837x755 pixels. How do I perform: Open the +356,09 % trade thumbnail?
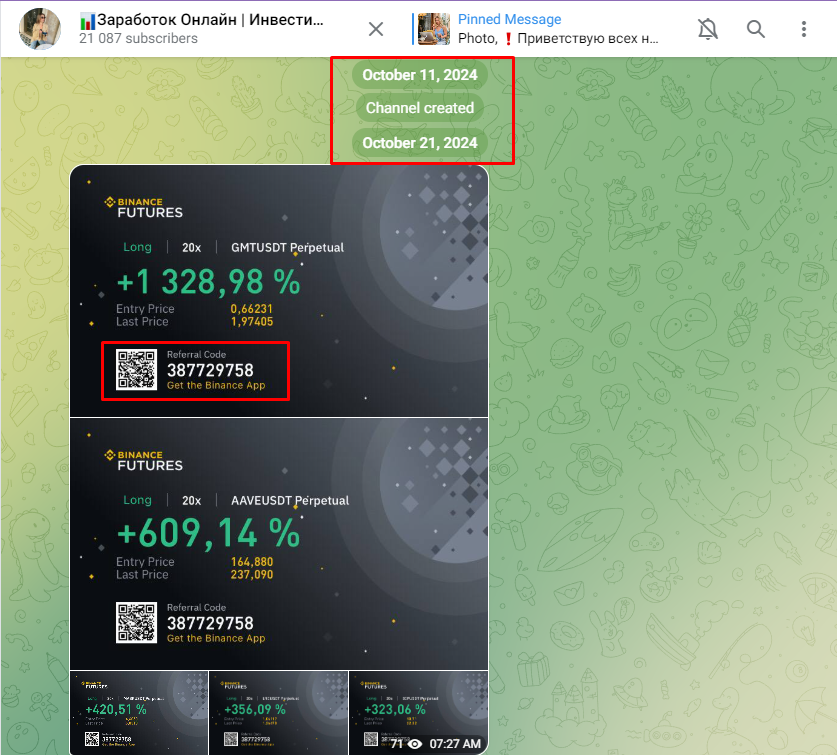[x=278, y=710]
